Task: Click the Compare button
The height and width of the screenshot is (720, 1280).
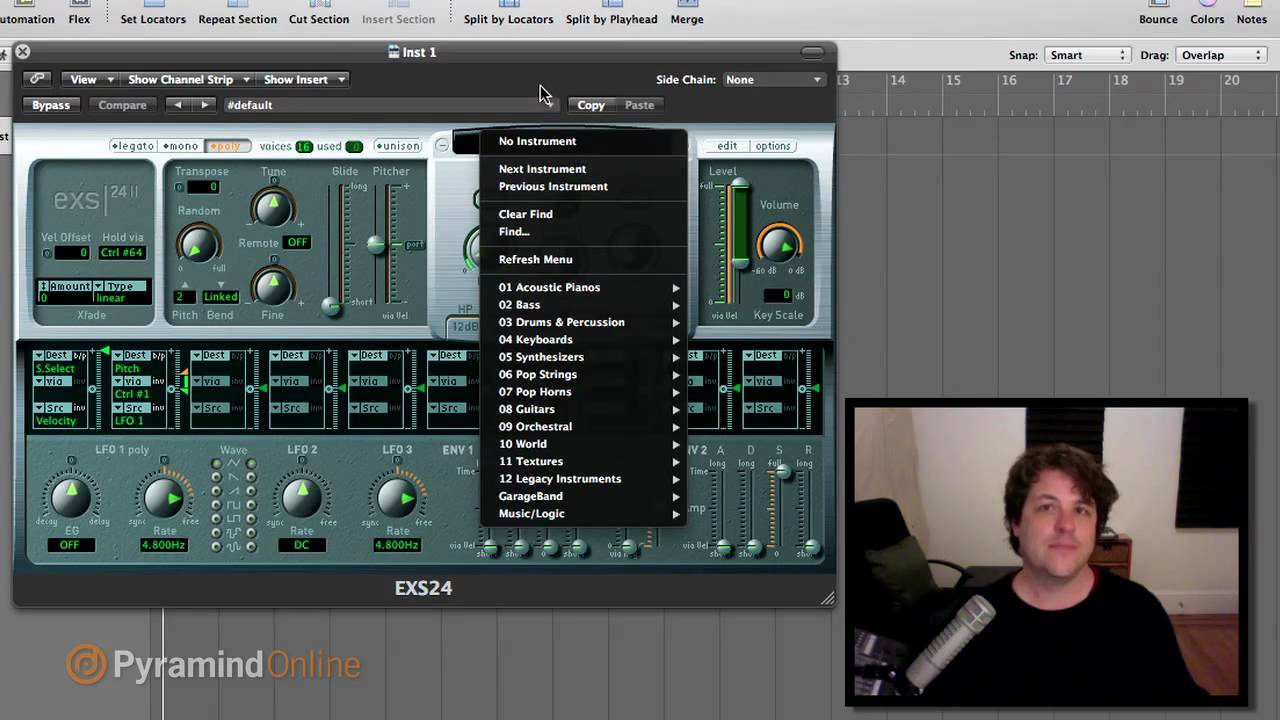Action: pos(123,105)
